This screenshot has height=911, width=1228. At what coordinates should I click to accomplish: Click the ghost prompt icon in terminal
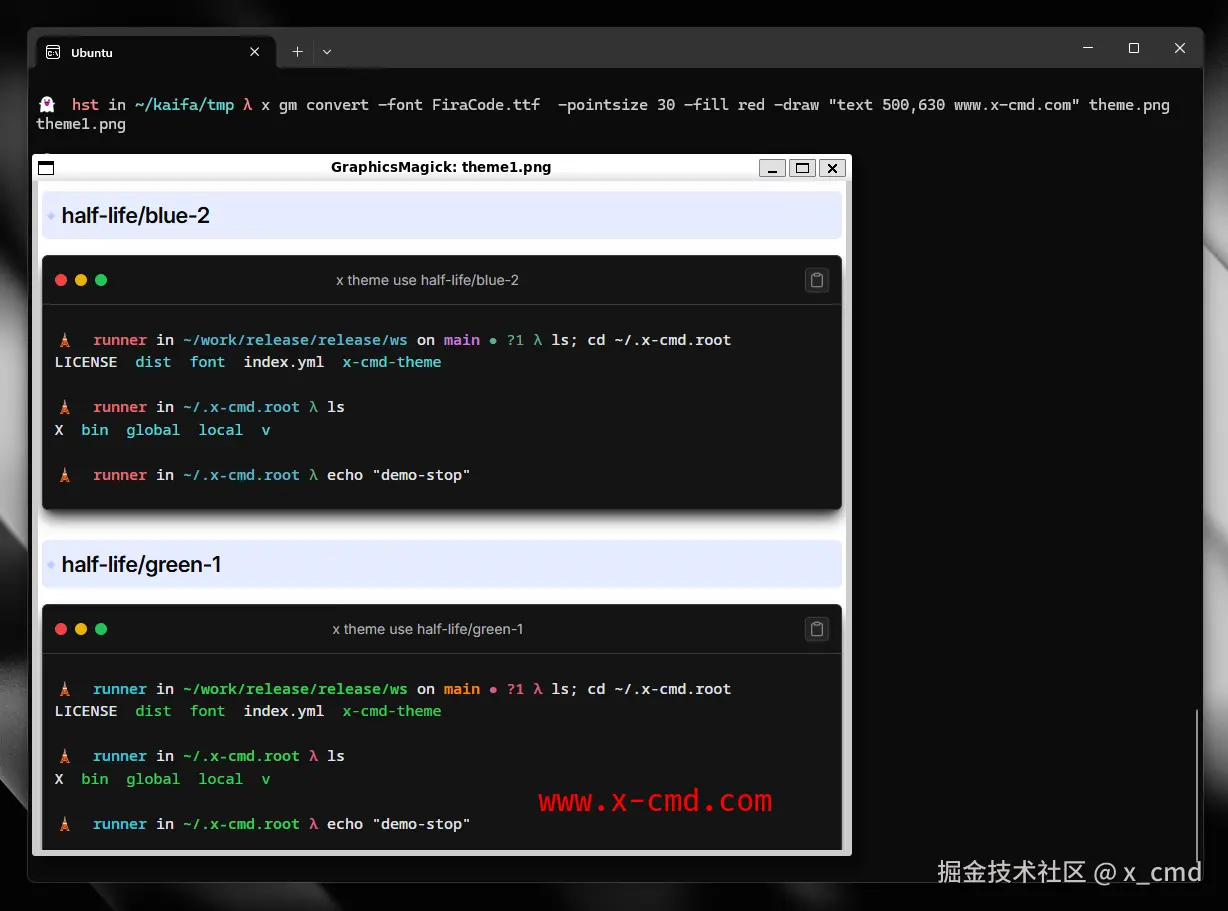pos(47,104)
